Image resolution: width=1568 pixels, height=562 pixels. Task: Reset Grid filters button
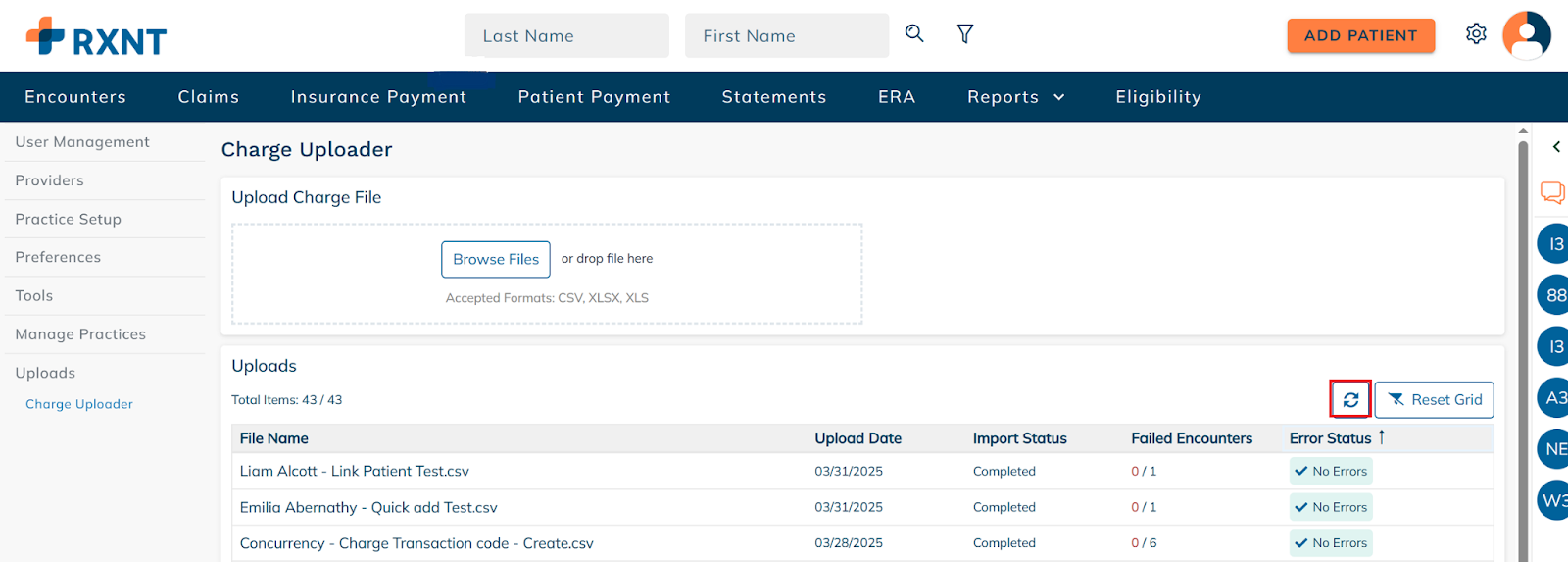click(1434, 399)
